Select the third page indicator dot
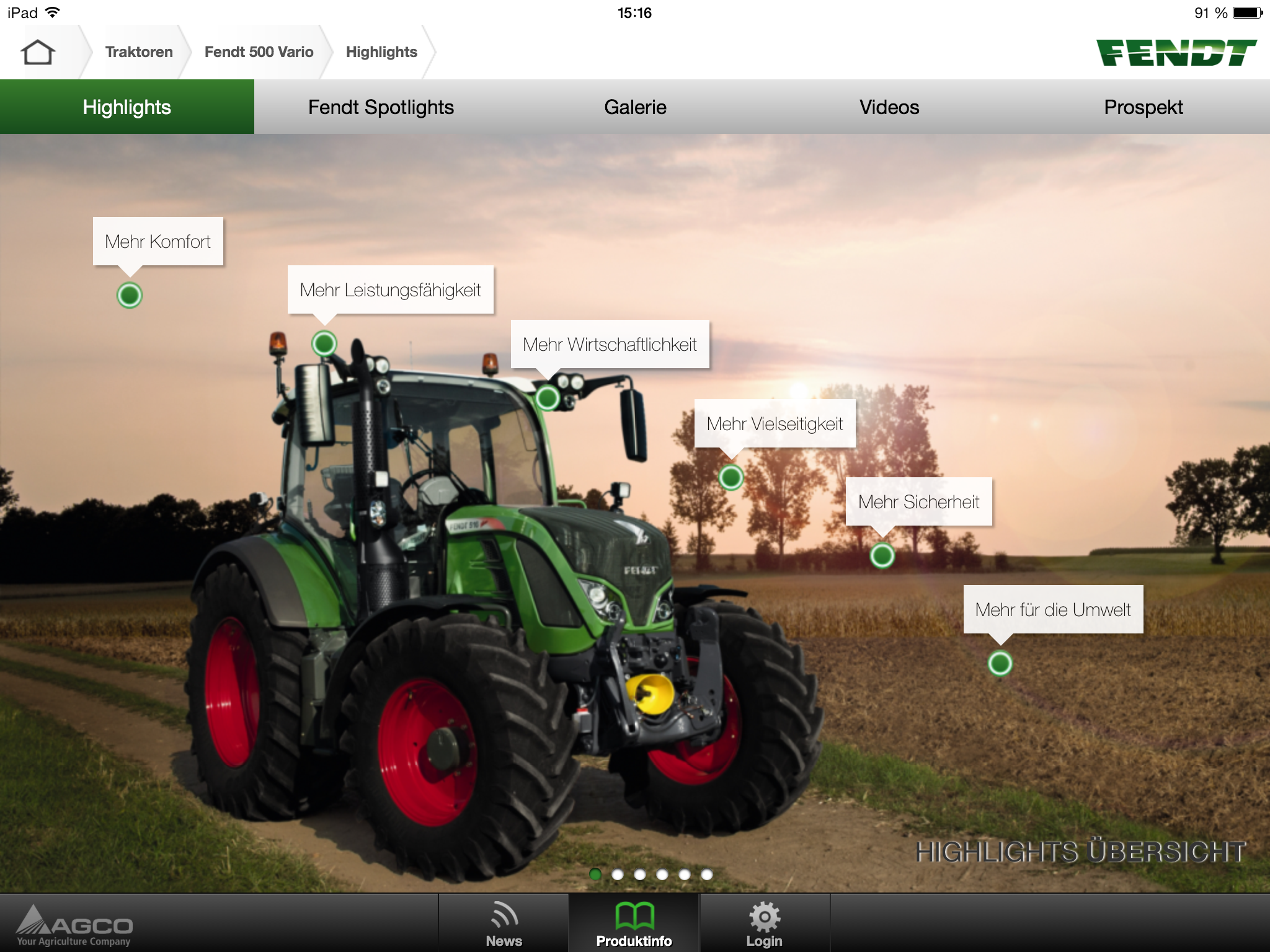The image size is (1270, 952). (640, 874)
